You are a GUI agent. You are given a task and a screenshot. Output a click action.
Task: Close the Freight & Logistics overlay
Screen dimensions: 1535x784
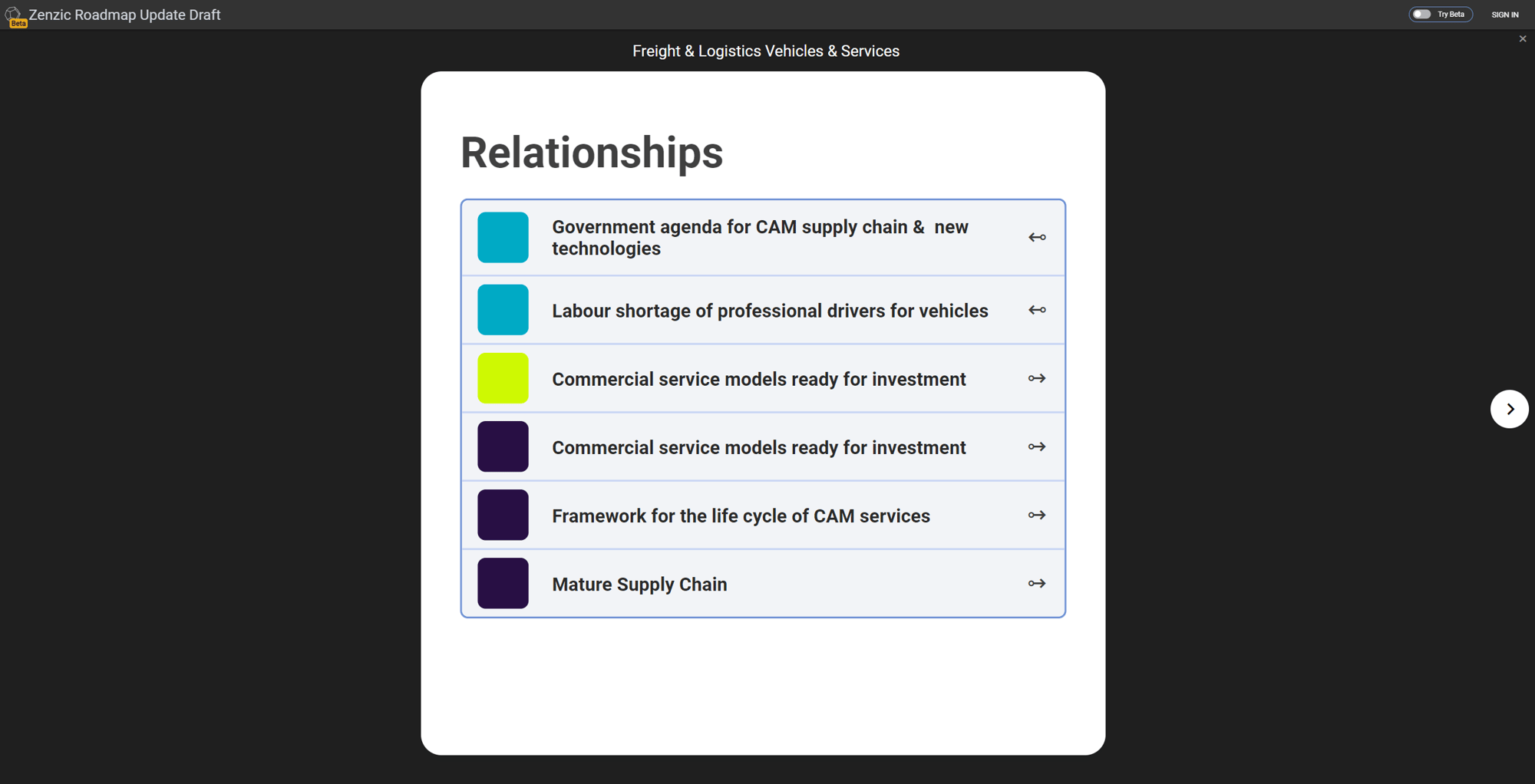pyautogui.click(x=1523, y=39)
